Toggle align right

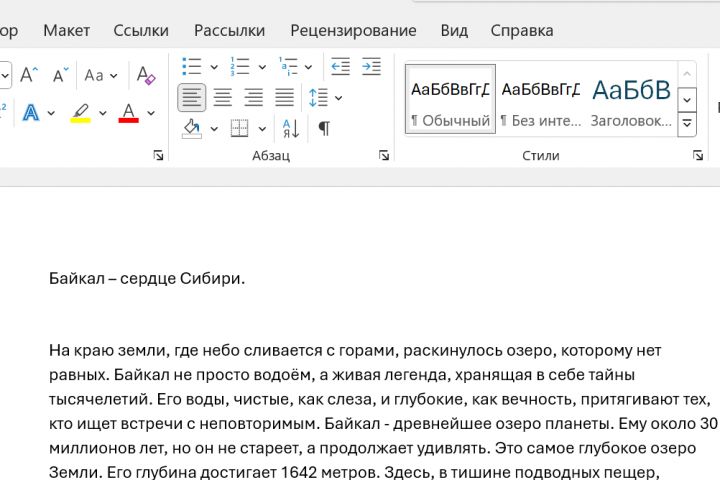coord(253,97)
